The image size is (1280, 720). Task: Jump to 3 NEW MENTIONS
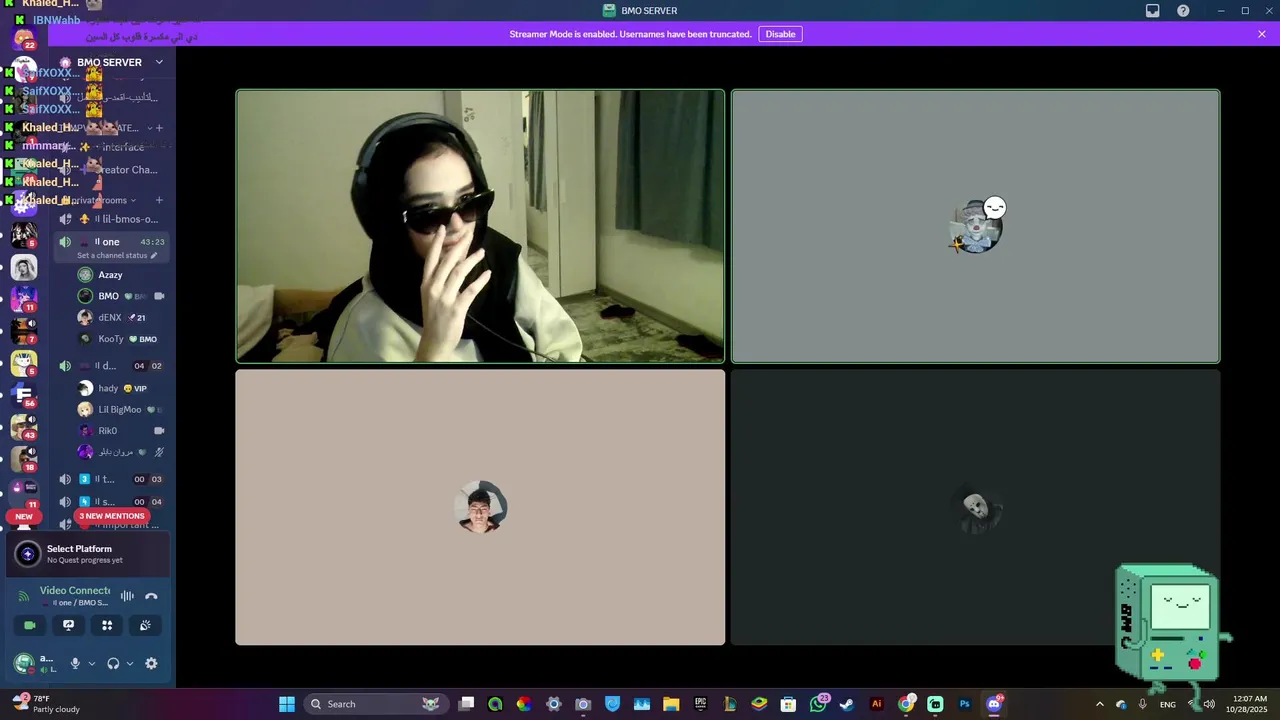click(112, 516)
